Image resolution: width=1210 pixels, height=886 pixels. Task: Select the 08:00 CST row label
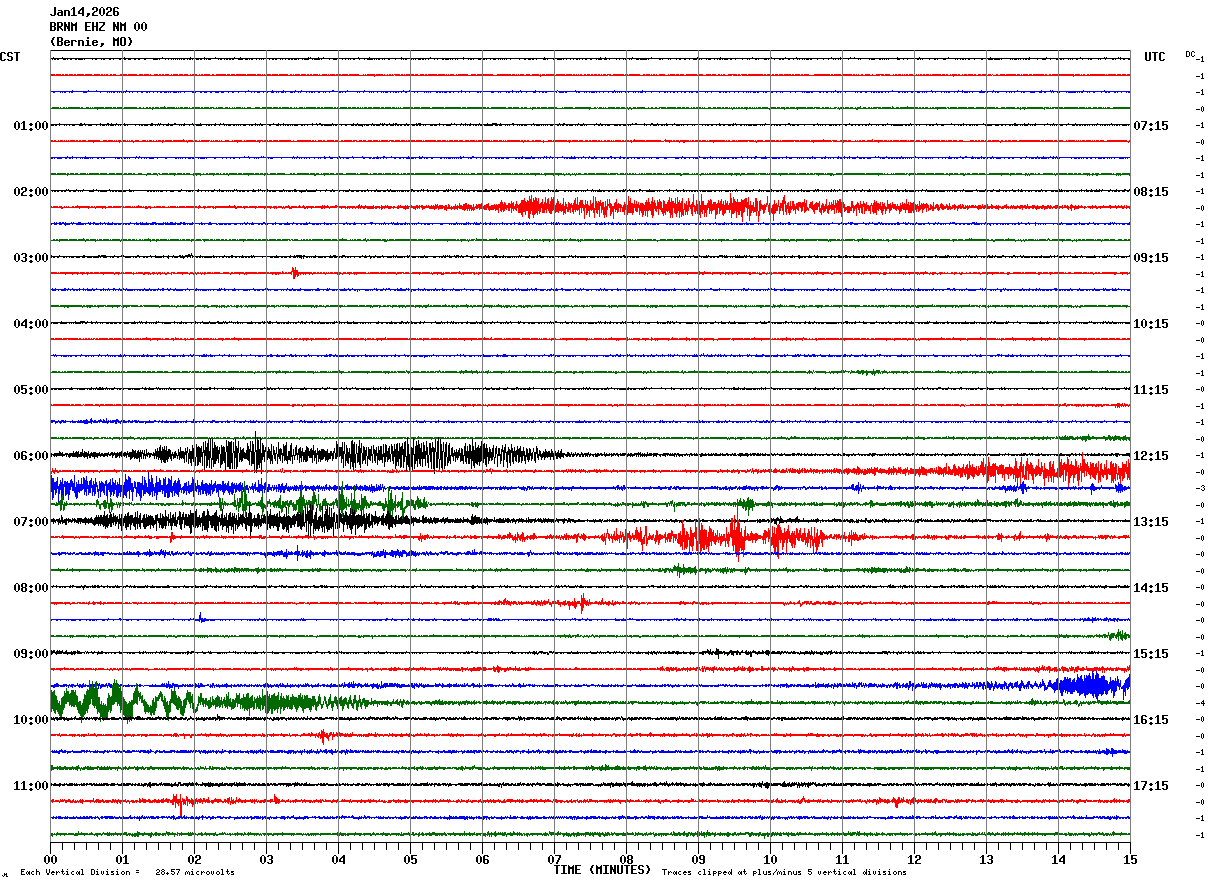pyautogui.click(x=31, y=588)
